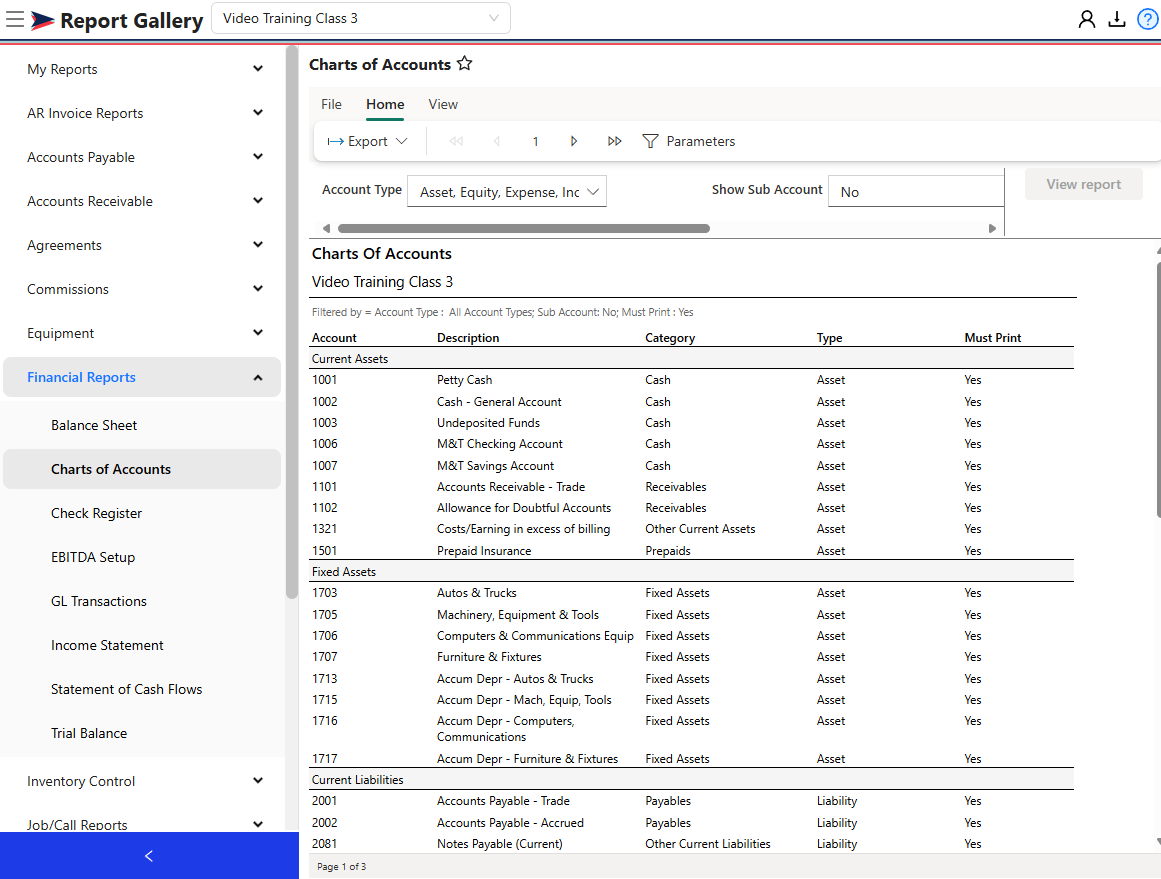1161x879 pixels.
Task: Click account number 1001
Action: 324,380
